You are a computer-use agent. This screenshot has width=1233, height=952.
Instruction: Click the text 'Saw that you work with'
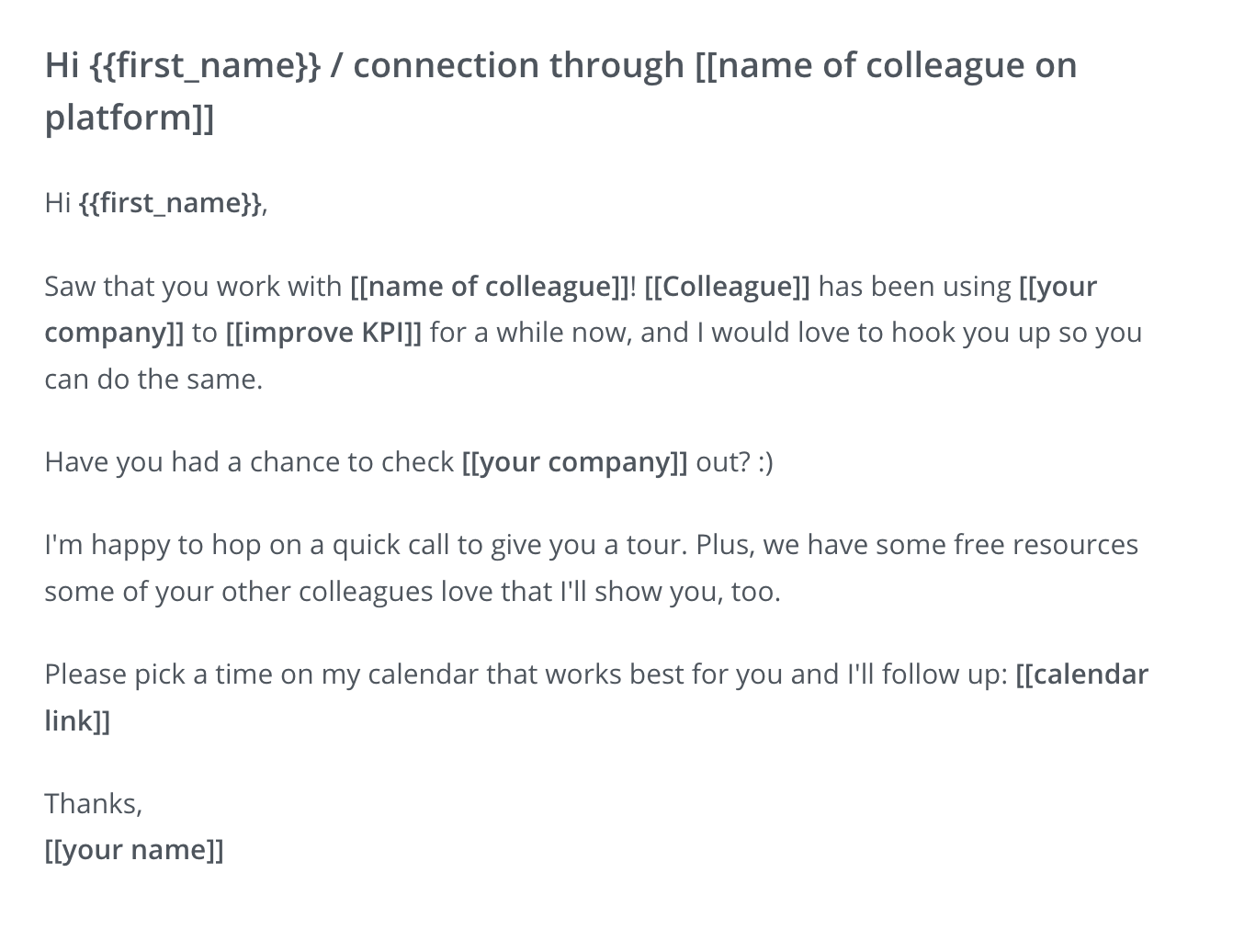pos(193,287)
